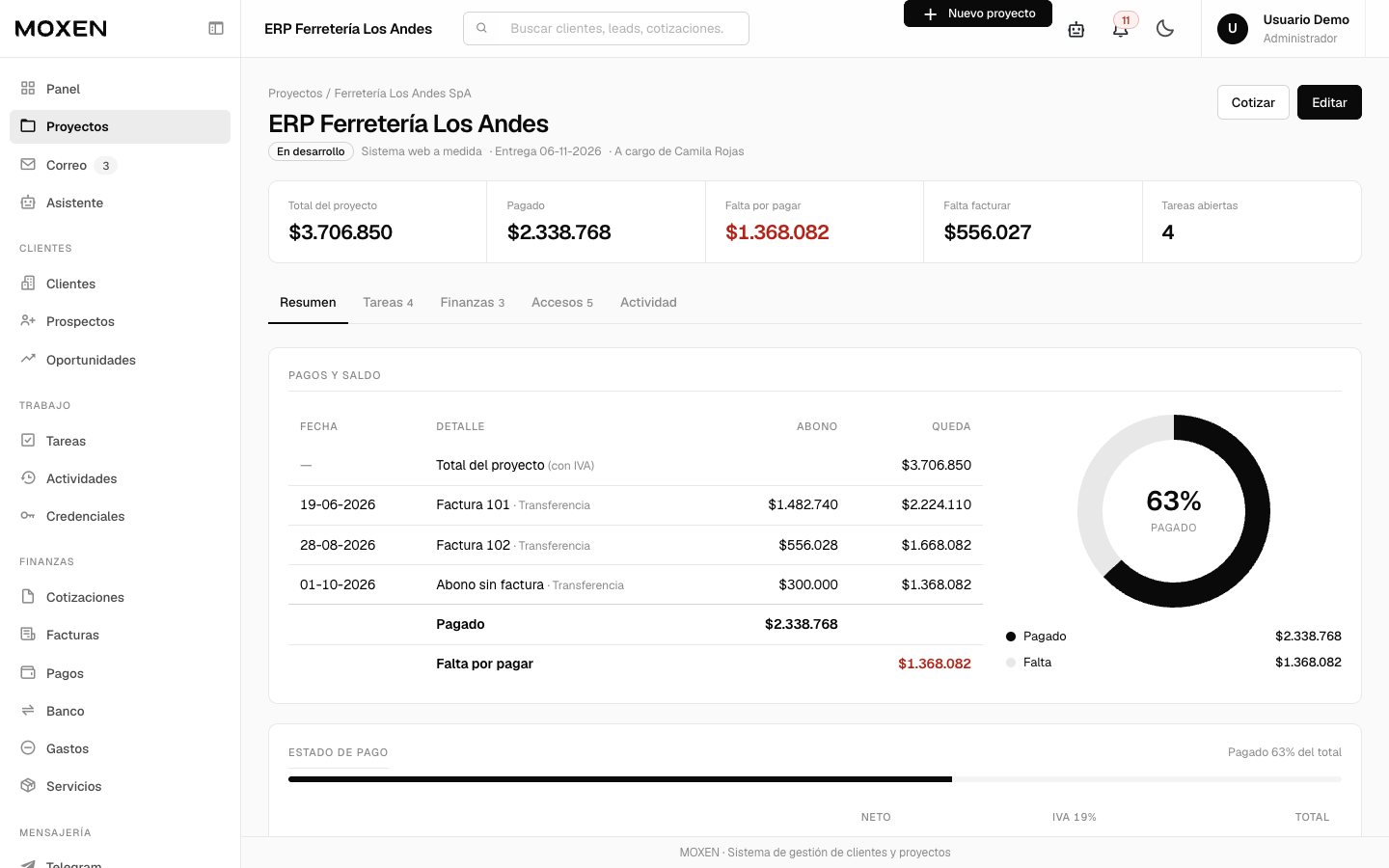The height and width of the screenshot is (868, 1389).
Task: Click the Oportunidades trend icon
Action: (28, 359)
